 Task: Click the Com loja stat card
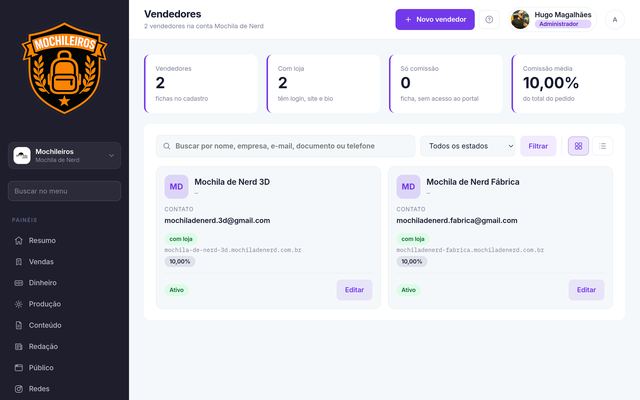coord(323,84)
